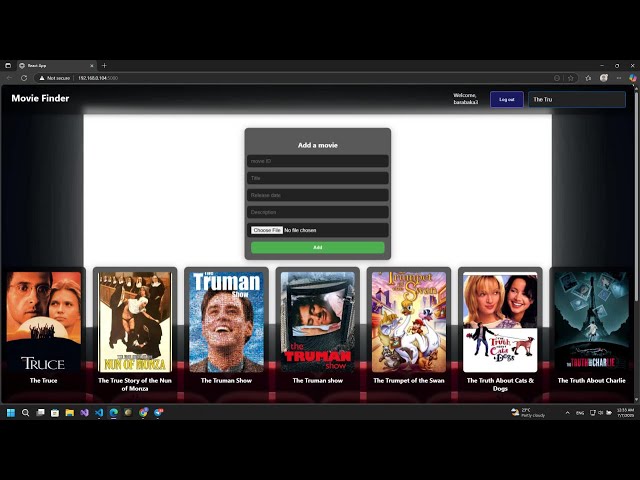The image size is (640, 480).
Task: Click the ENG language indicator
Action: pos(580,413)
